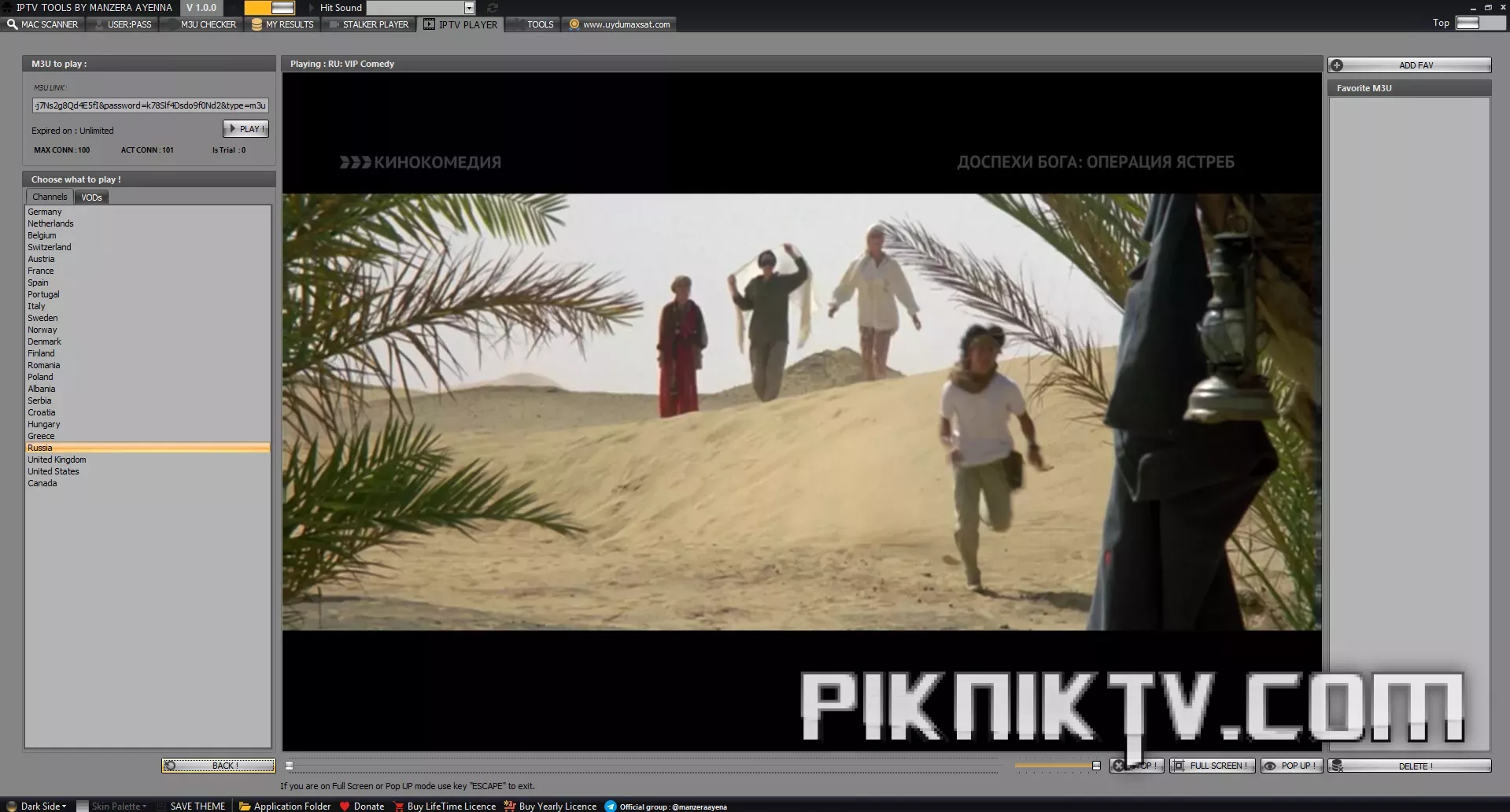Click the M3U link input field
1510x812 pixels.
(150, 105)
